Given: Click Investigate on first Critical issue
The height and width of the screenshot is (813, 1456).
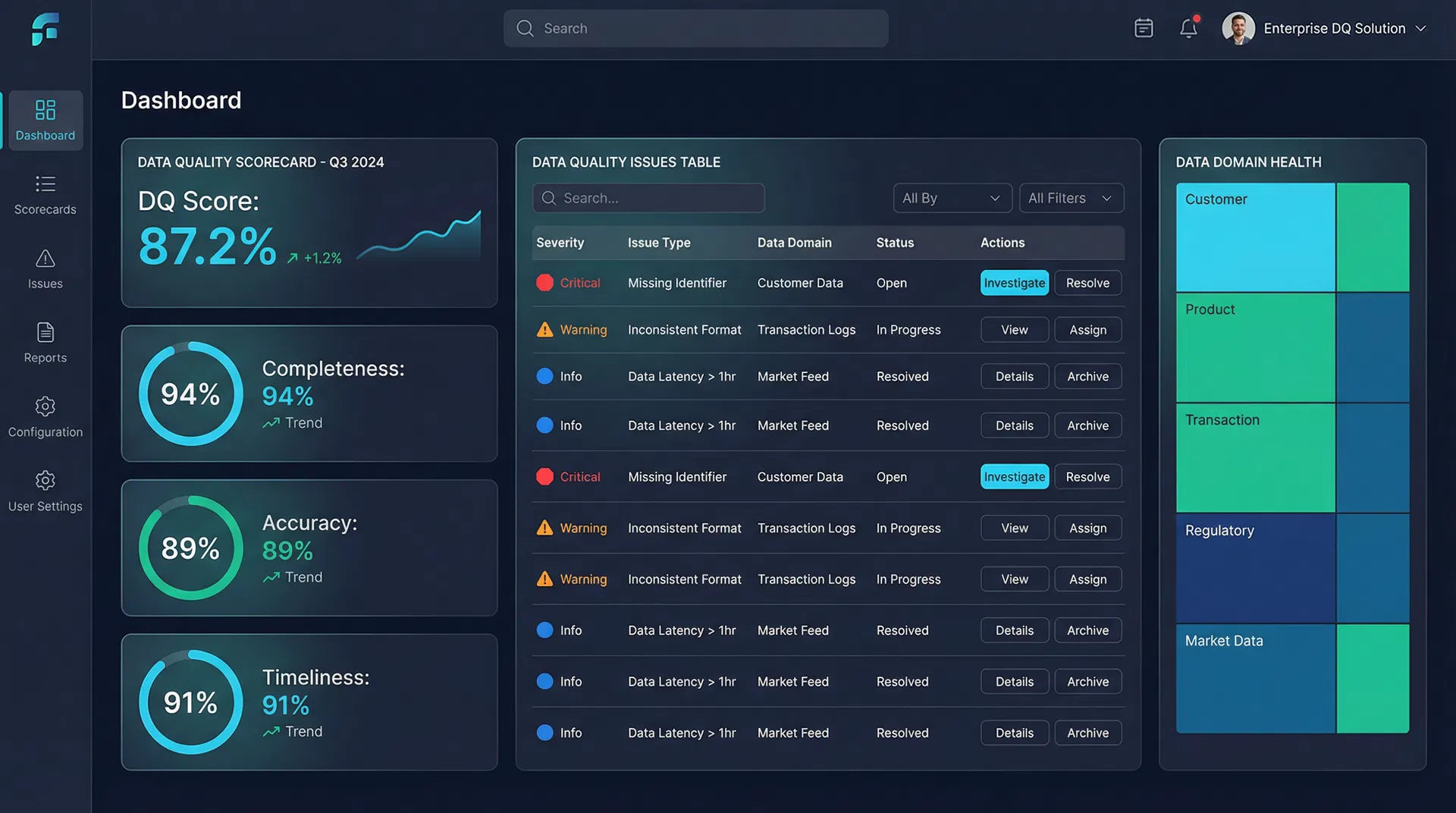Looking at the screenshot, I should pyautogui.click(x=1014, y=283).
